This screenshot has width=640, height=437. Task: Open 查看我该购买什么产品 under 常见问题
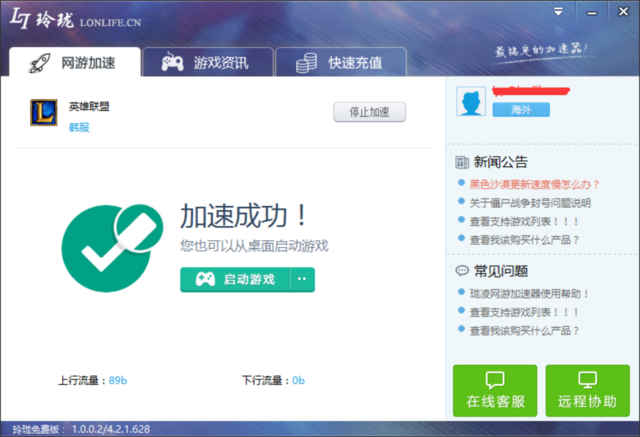click(x=524, y=330)
